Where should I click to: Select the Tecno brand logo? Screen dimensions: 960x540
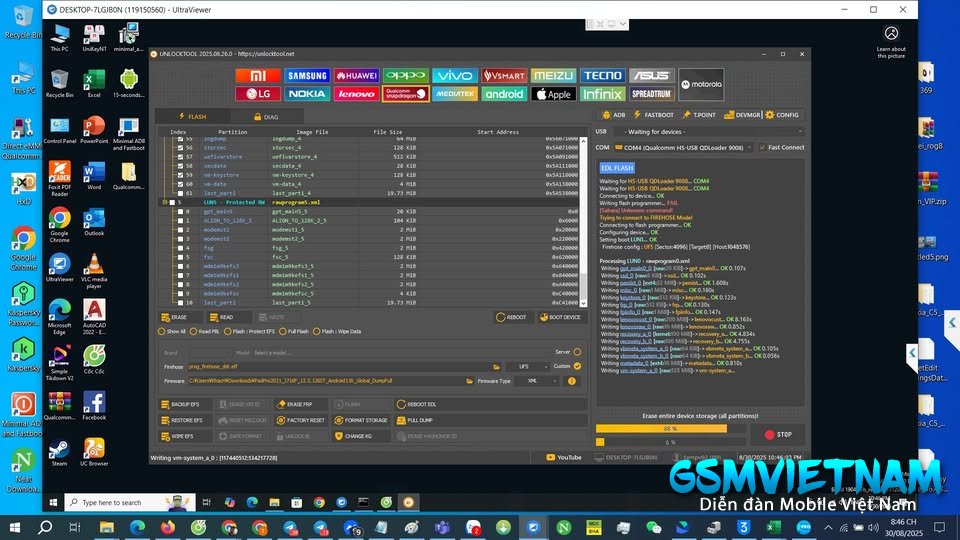(602, 76)
